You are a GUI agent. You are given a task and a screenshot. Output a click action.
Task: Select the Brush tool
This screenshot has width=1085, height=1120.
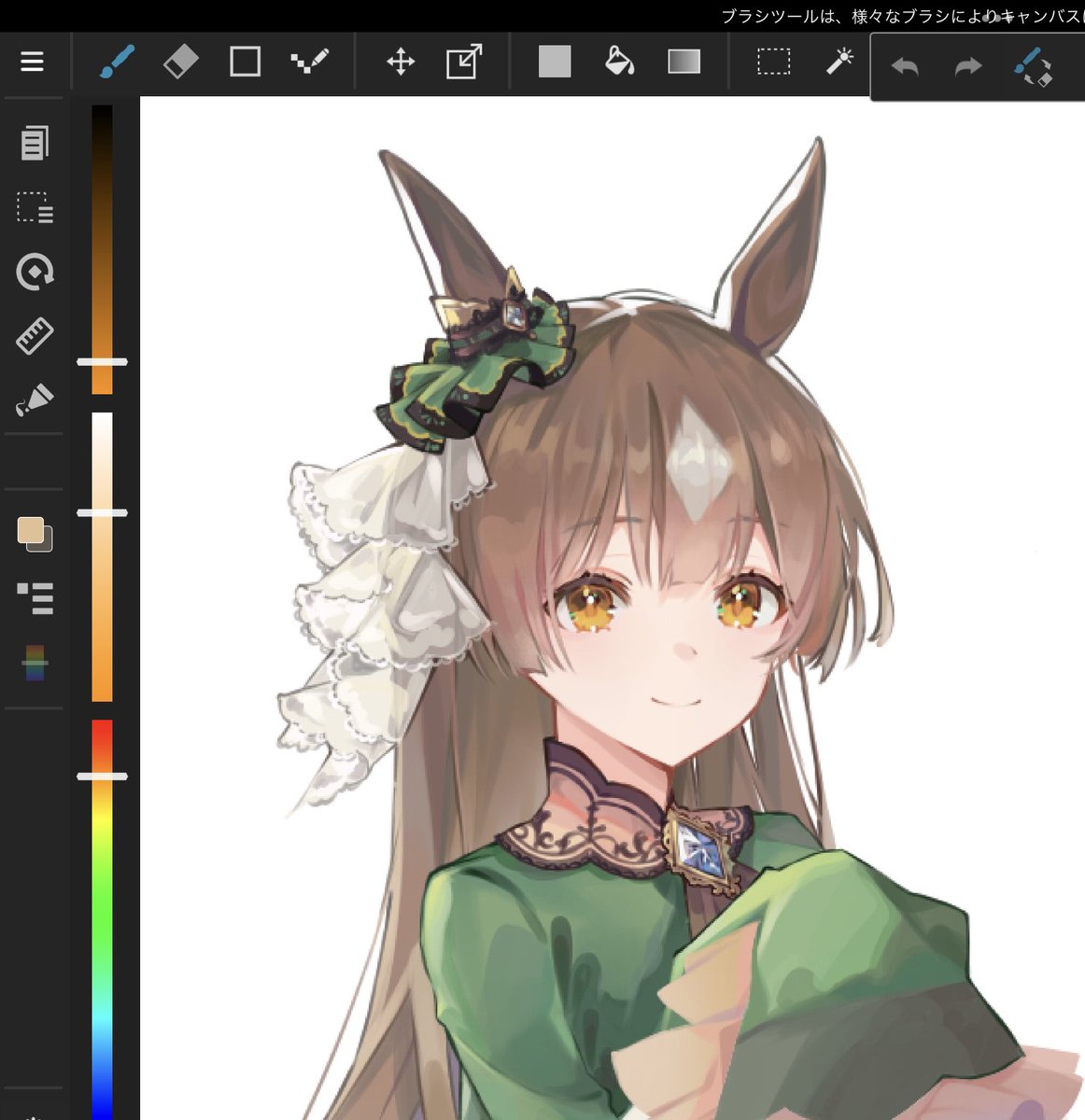(117, 63)
